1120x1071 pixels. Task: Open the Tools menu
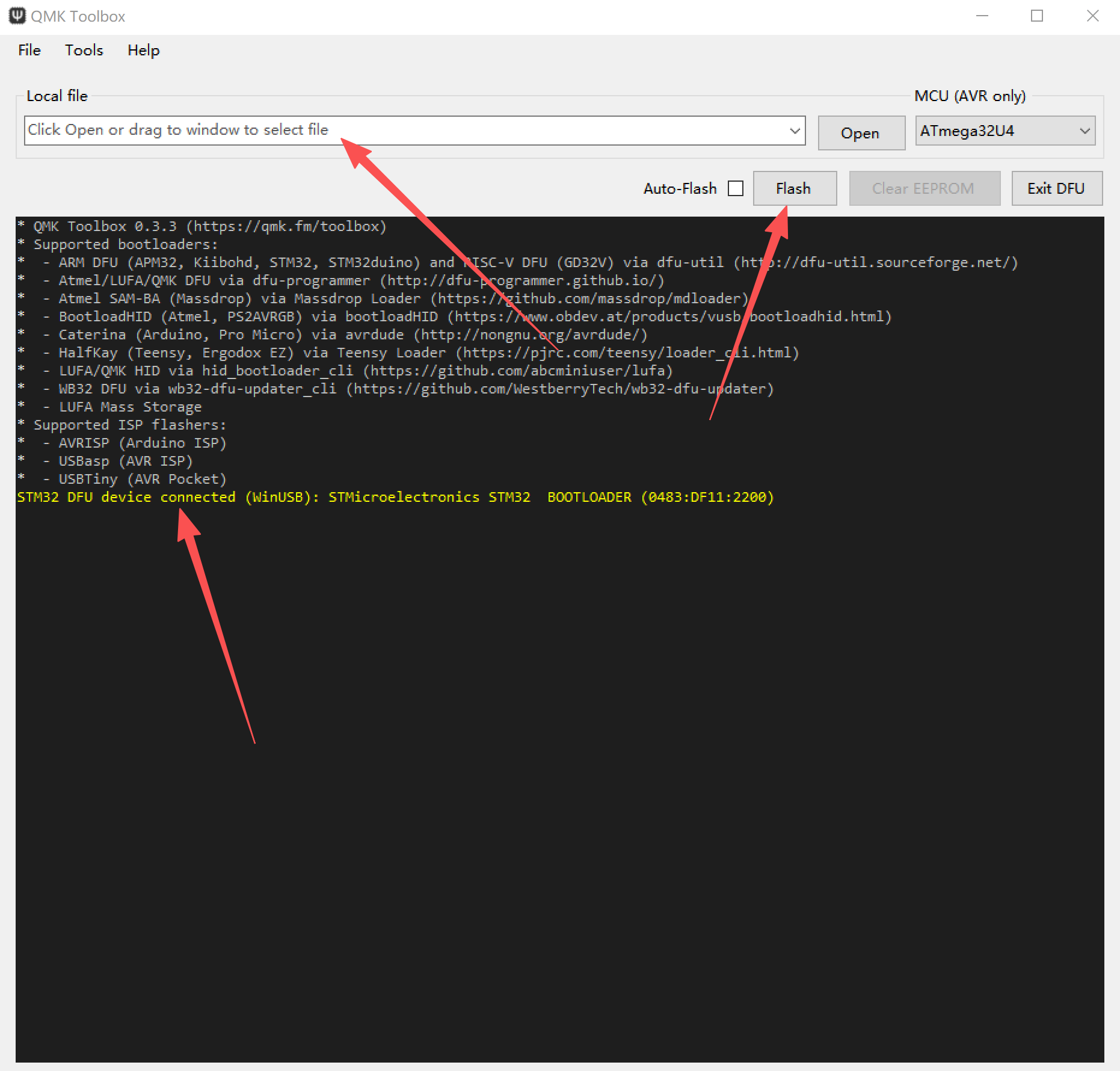(84, 51)
